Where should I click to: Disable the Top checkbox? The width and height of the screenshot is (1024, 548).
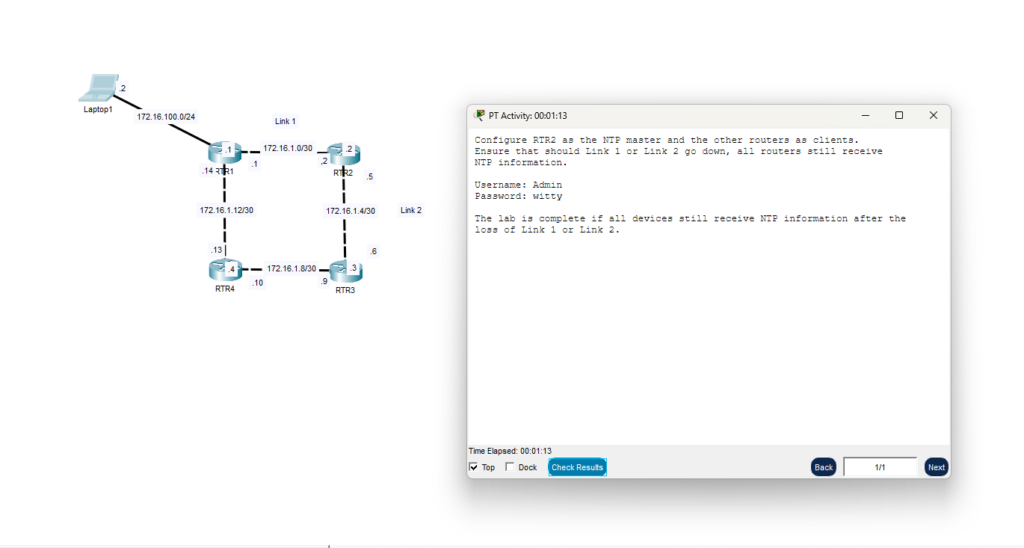(x=474, y=467)
